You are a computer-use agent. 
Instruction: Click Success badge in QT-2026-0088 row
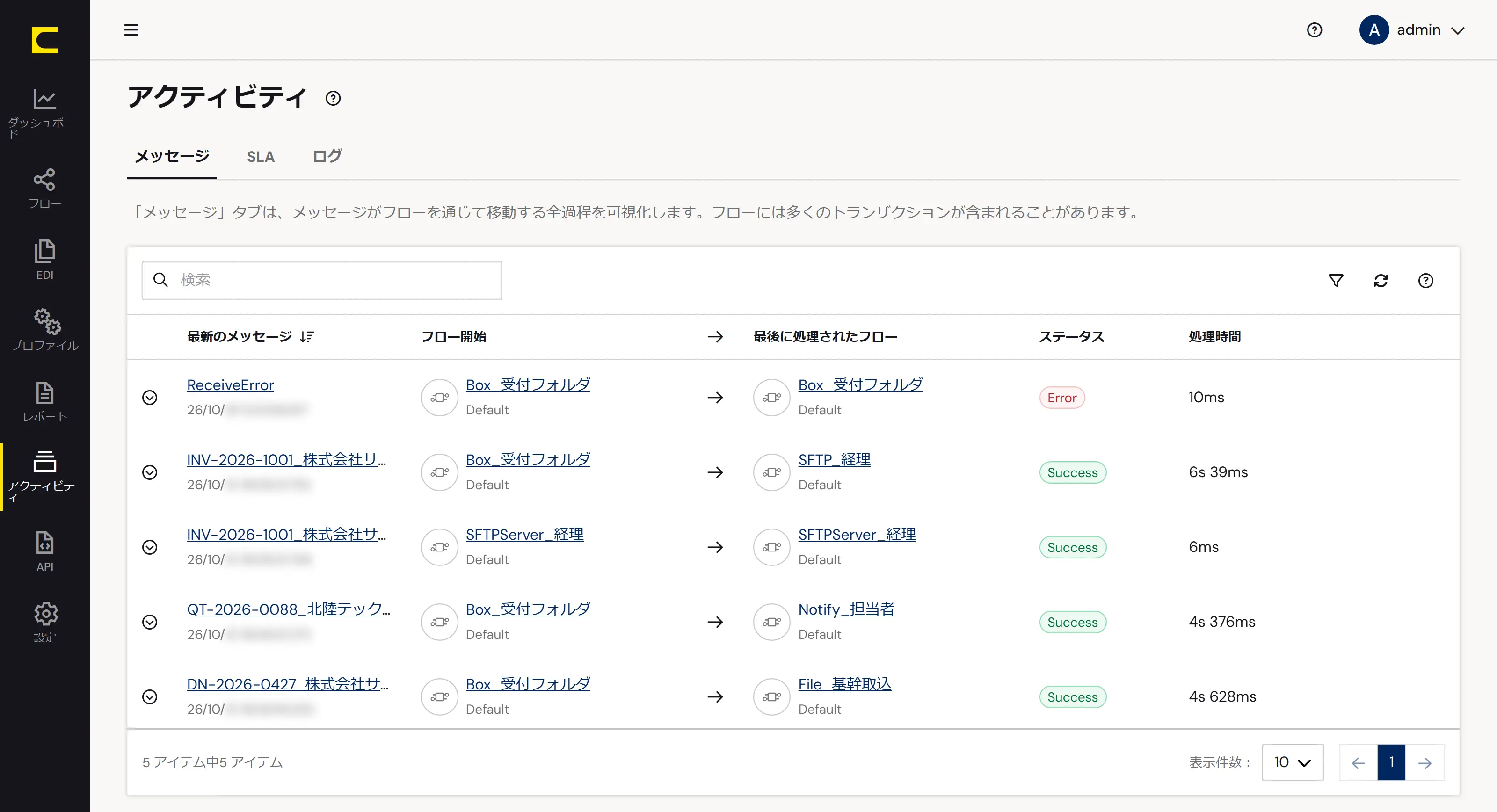tap(1072, 622)
